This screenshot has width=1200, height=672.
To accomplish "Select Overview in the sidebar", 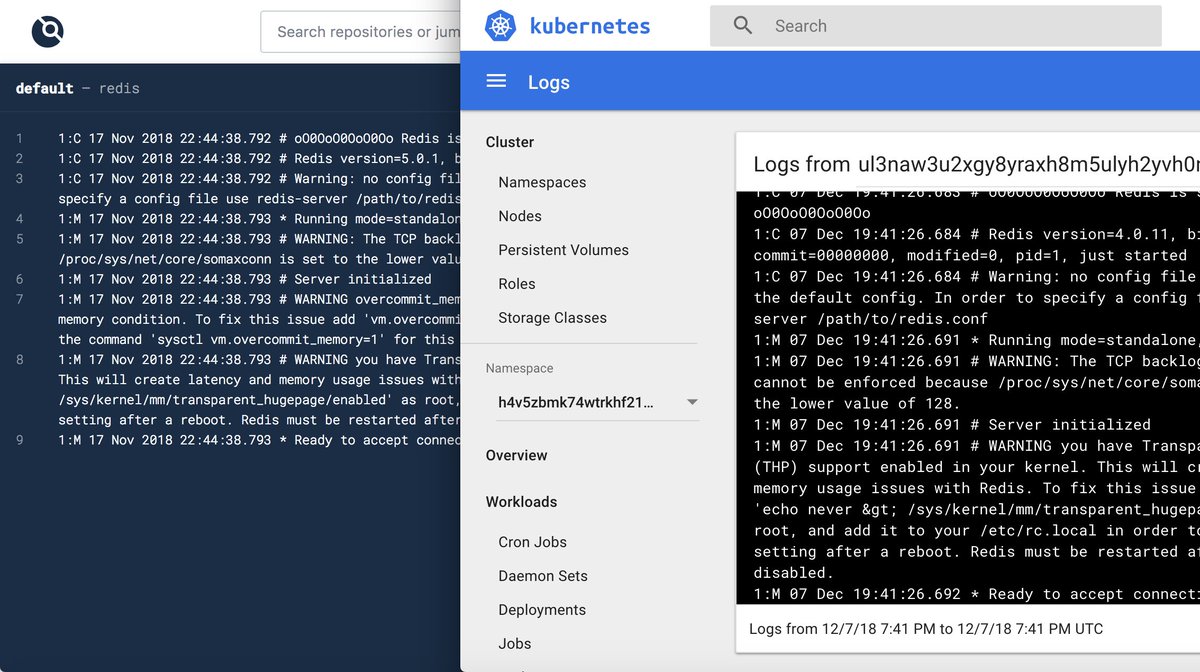I will 517,455.
